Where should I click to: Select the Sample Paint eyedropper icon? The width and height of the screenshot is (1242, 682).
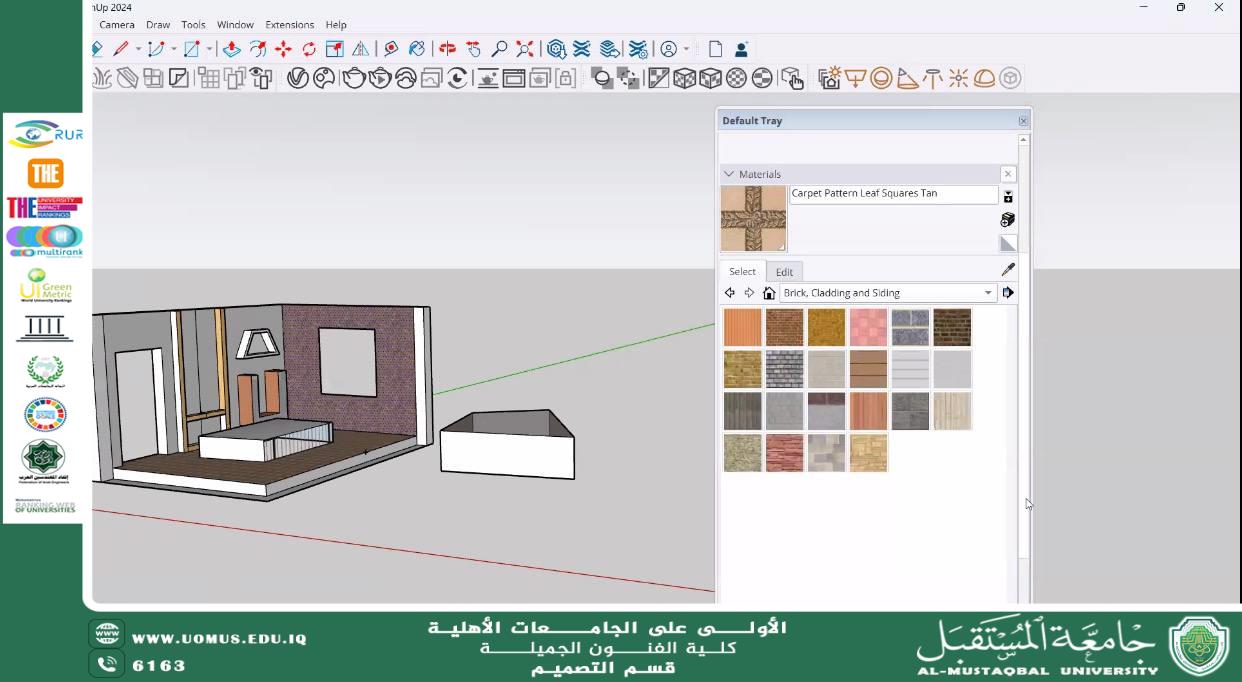(x=1007, y=268)
